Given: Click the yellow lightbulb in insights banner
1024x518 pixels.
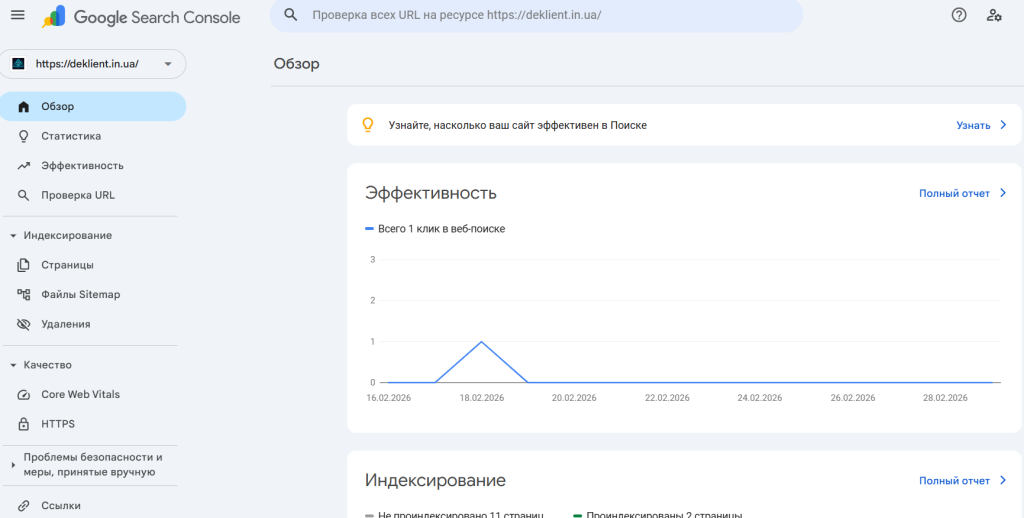Looking at the screenshot, I should tap(368, 125).
